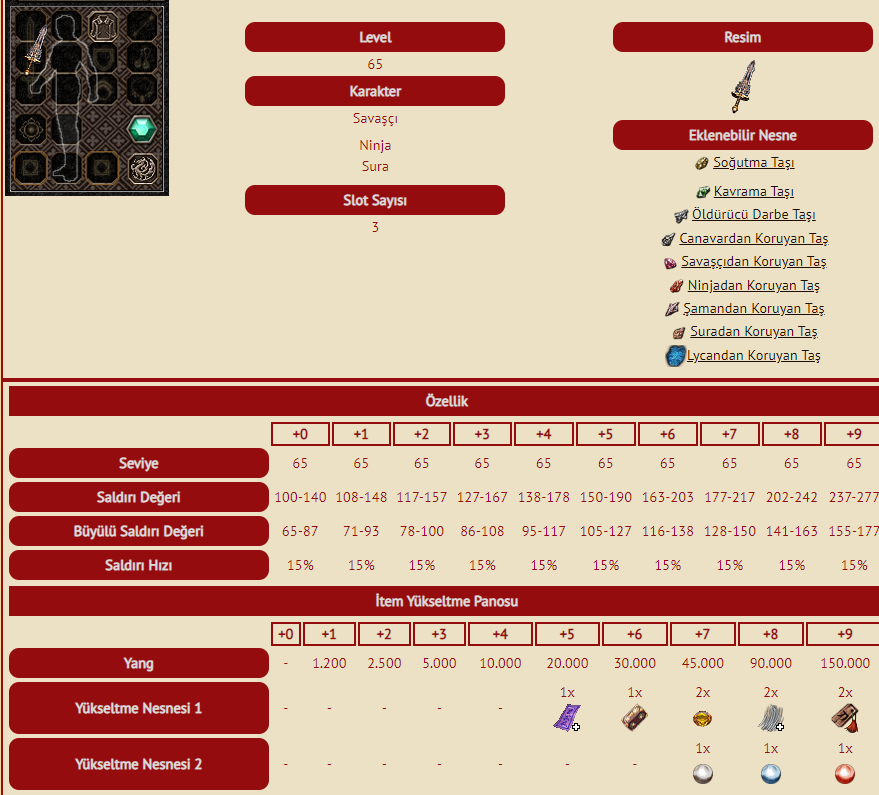879x795 pixels.
Task: Open the Kavrama Taşı link
Action: [753, 192]
